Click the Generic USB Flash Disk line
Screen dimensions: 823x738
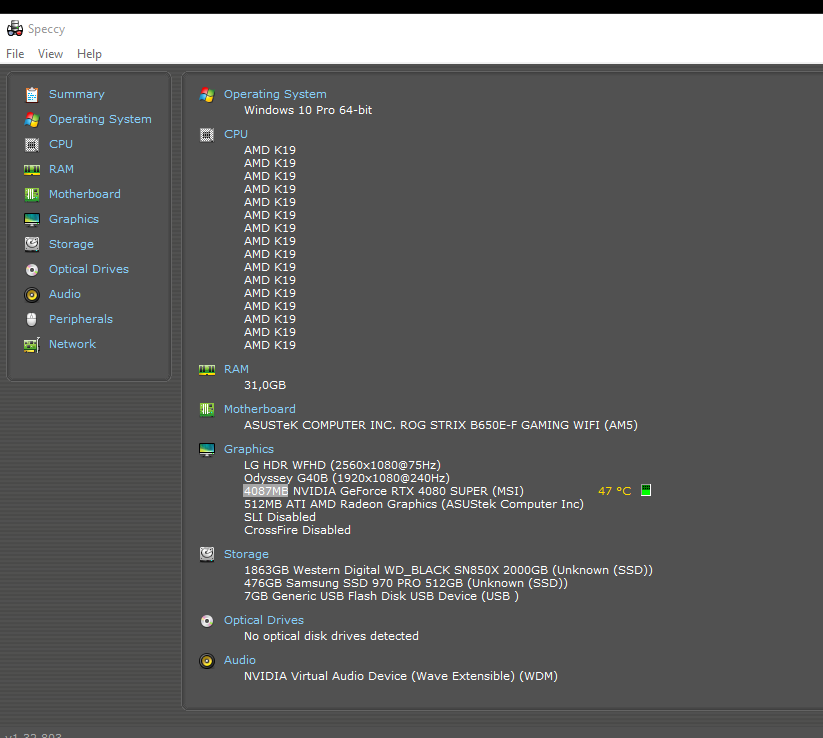tap(381, 596)
